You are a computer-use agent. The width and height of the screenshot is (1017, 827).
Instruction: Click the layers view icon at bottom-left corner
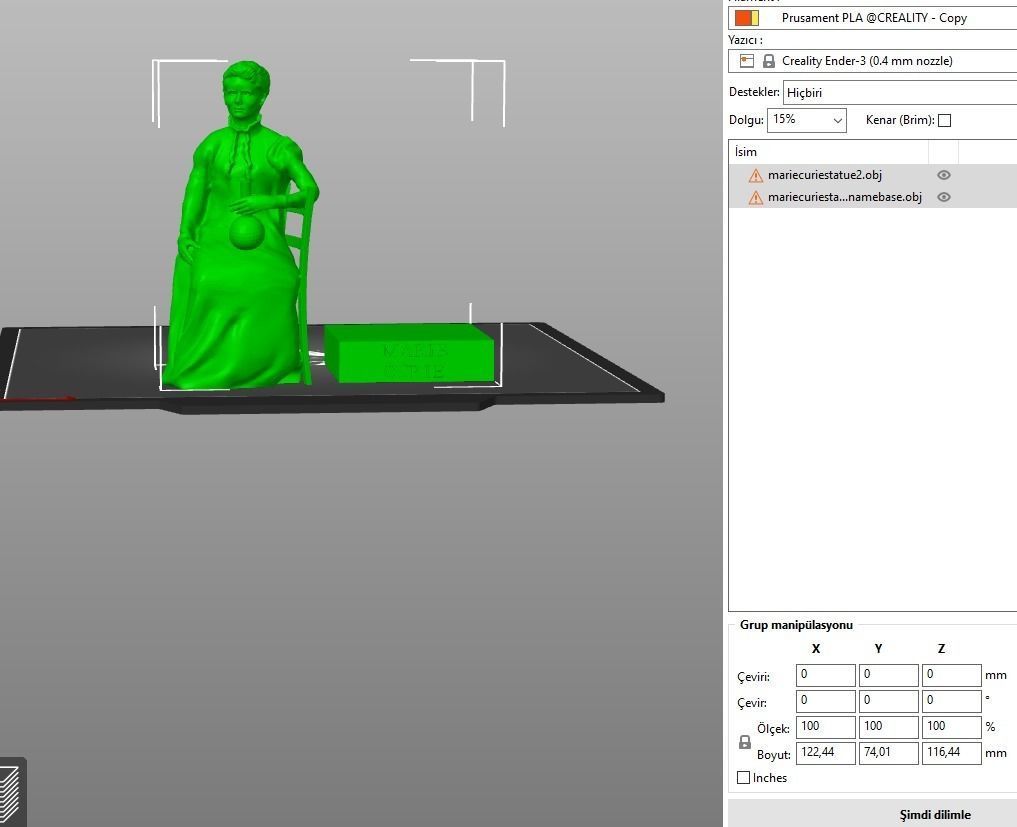click(12, 793)
